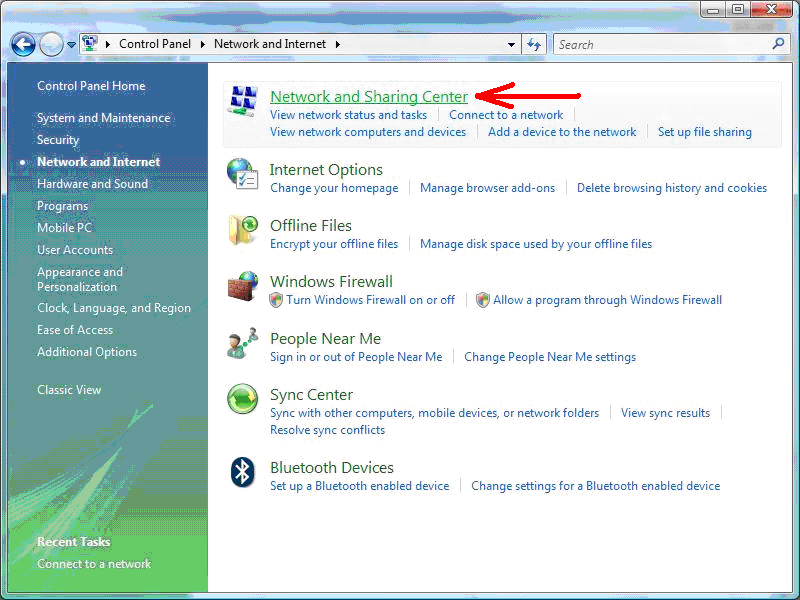Expand arrow after Control Panel breadcrumb
The image size is (800, 600).
(203, 44)
